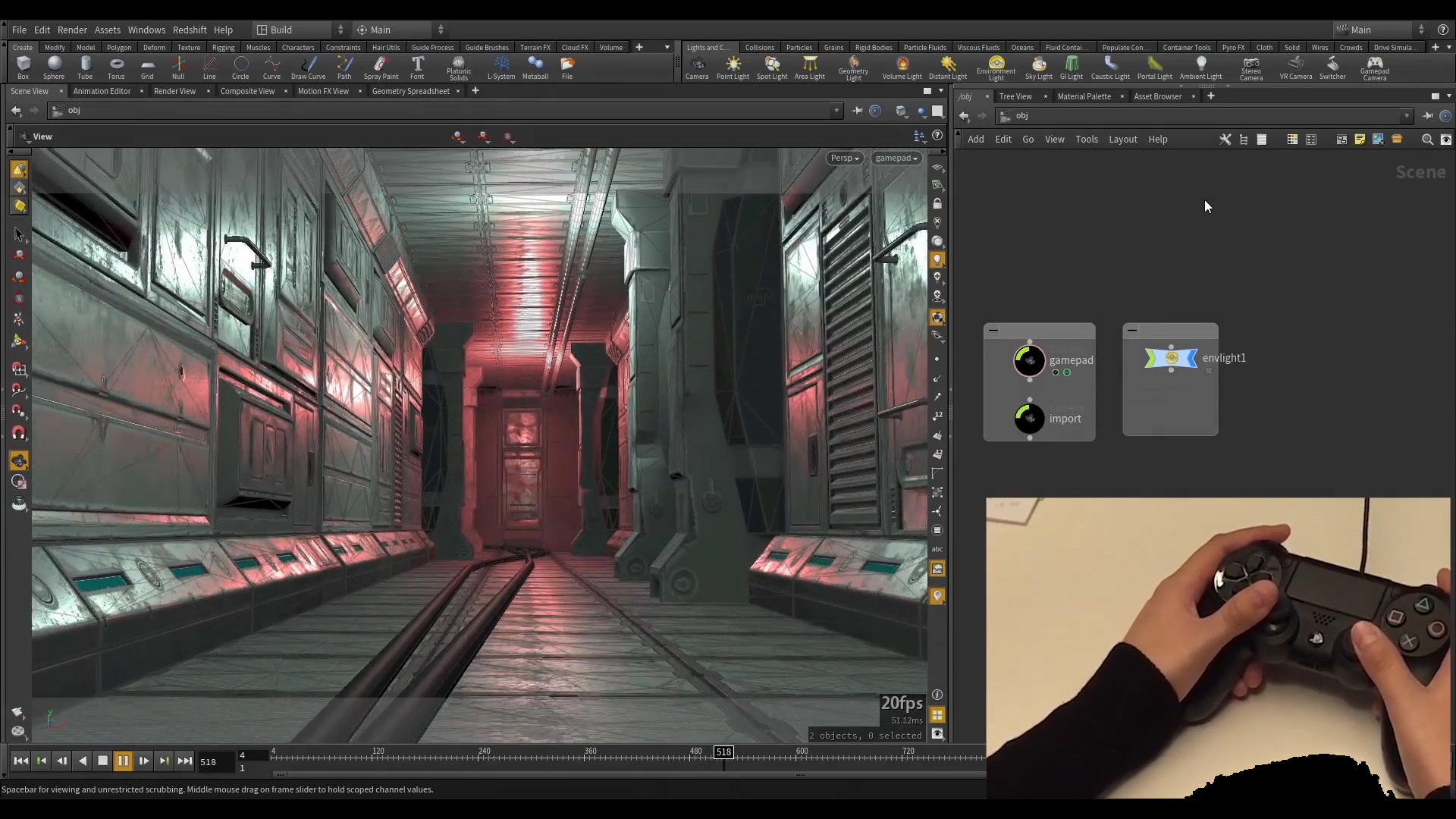This screenshot has width=1456, height=819.
Task: Add a Sky Light from the Lights shelf
Action: pyautogui.click(x=1039, y=68)
